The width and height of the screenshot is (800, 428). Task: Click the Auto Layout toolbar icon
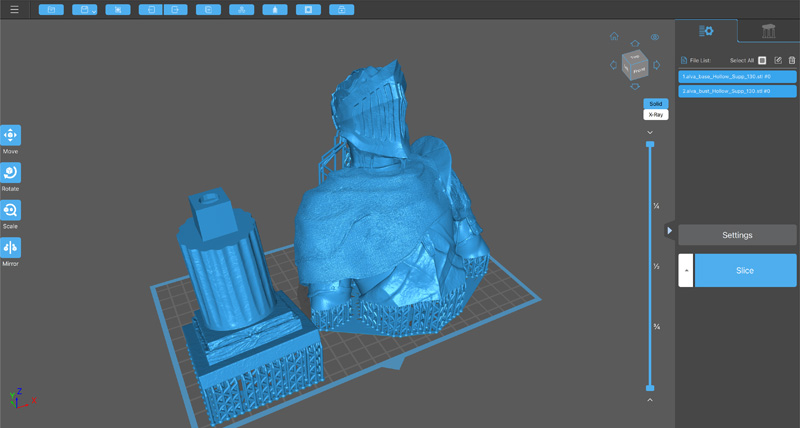242,10
